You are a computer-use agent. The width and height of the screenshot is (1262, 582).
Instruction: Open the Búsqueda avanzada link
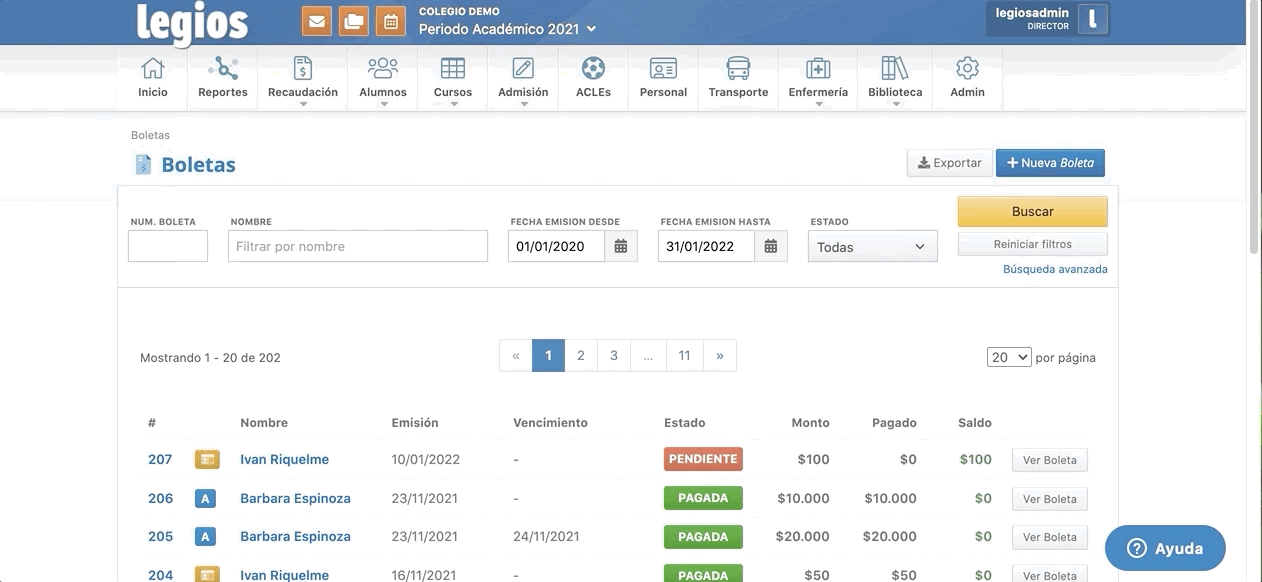click(1055, 269)
